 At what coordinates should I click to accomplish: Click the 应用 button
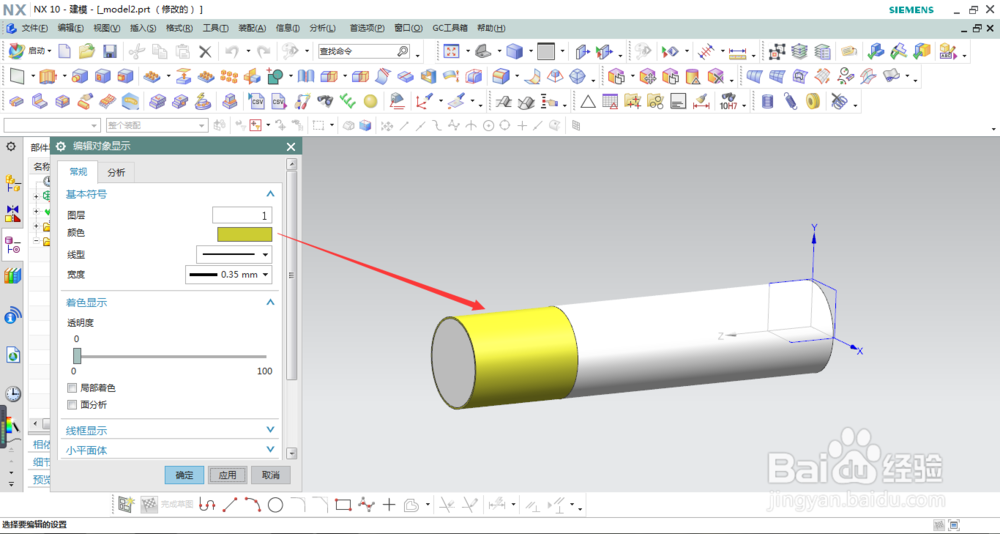point(228,475)
